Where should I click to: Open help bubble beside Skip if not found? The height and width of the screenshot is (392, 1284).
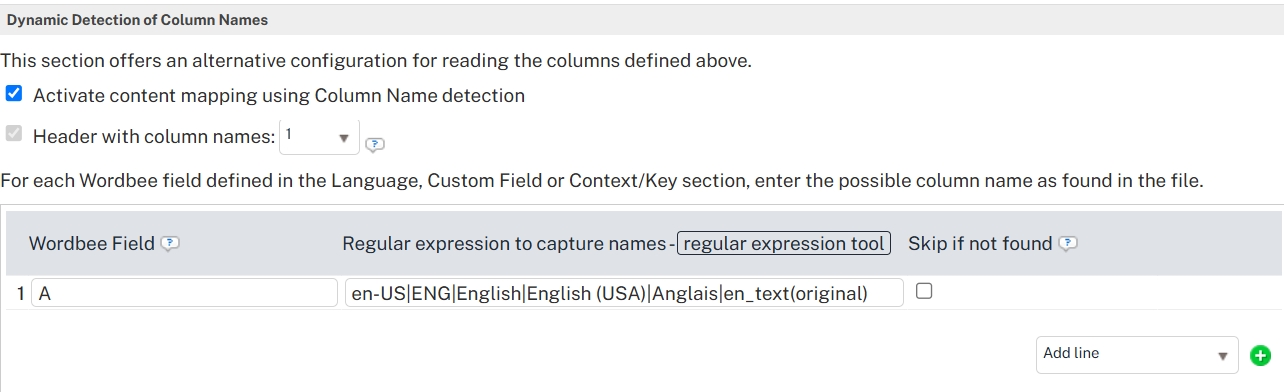[1068, 244]
